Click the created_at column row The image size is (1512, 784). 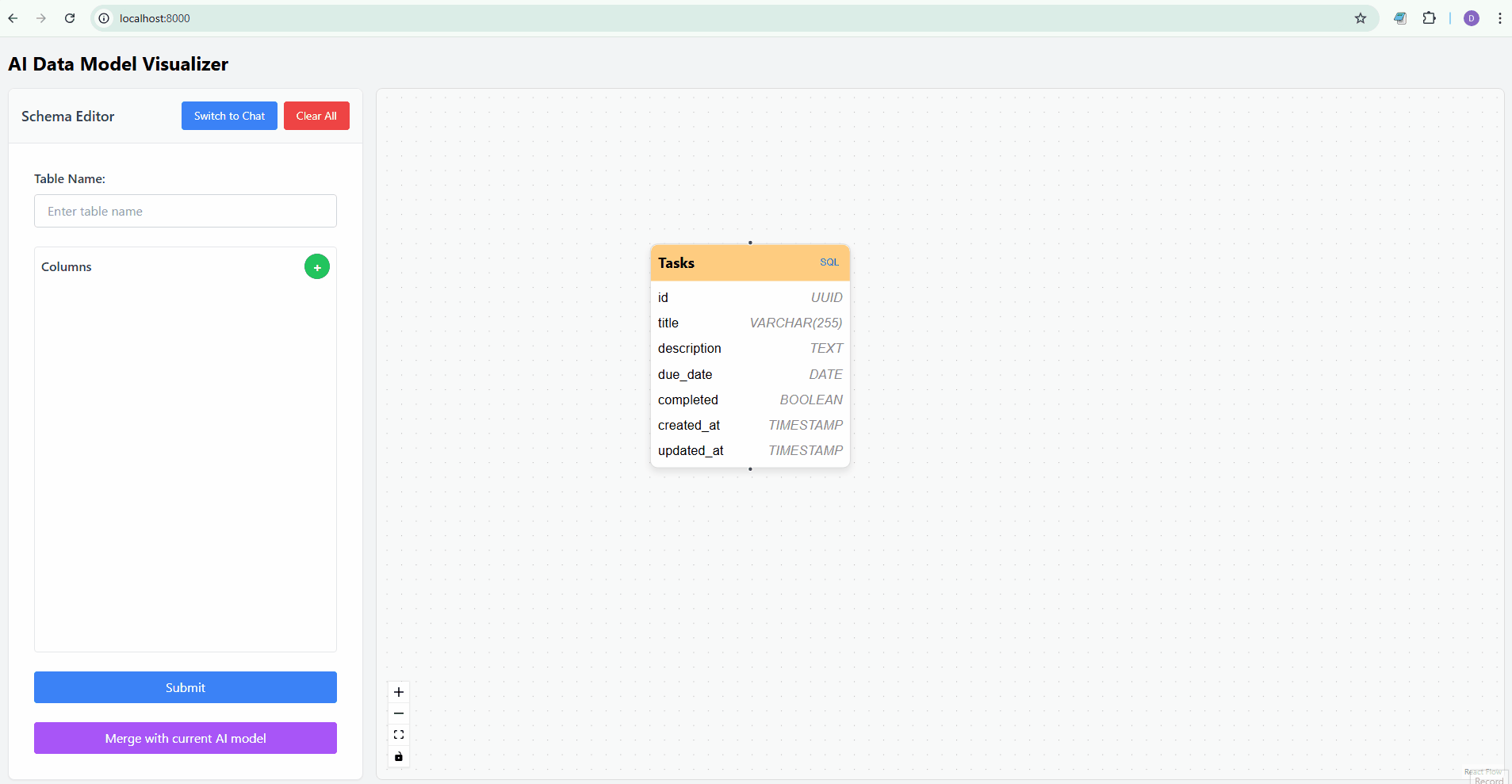750,425
